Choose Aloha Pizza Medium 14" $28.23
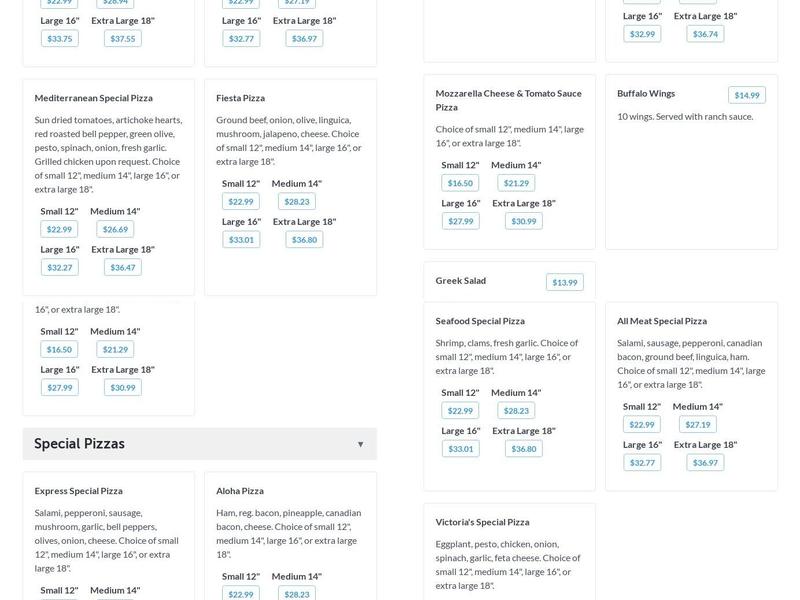Viewport: 800px width, 600px height. pyautogui.click(x=297, y=594)
